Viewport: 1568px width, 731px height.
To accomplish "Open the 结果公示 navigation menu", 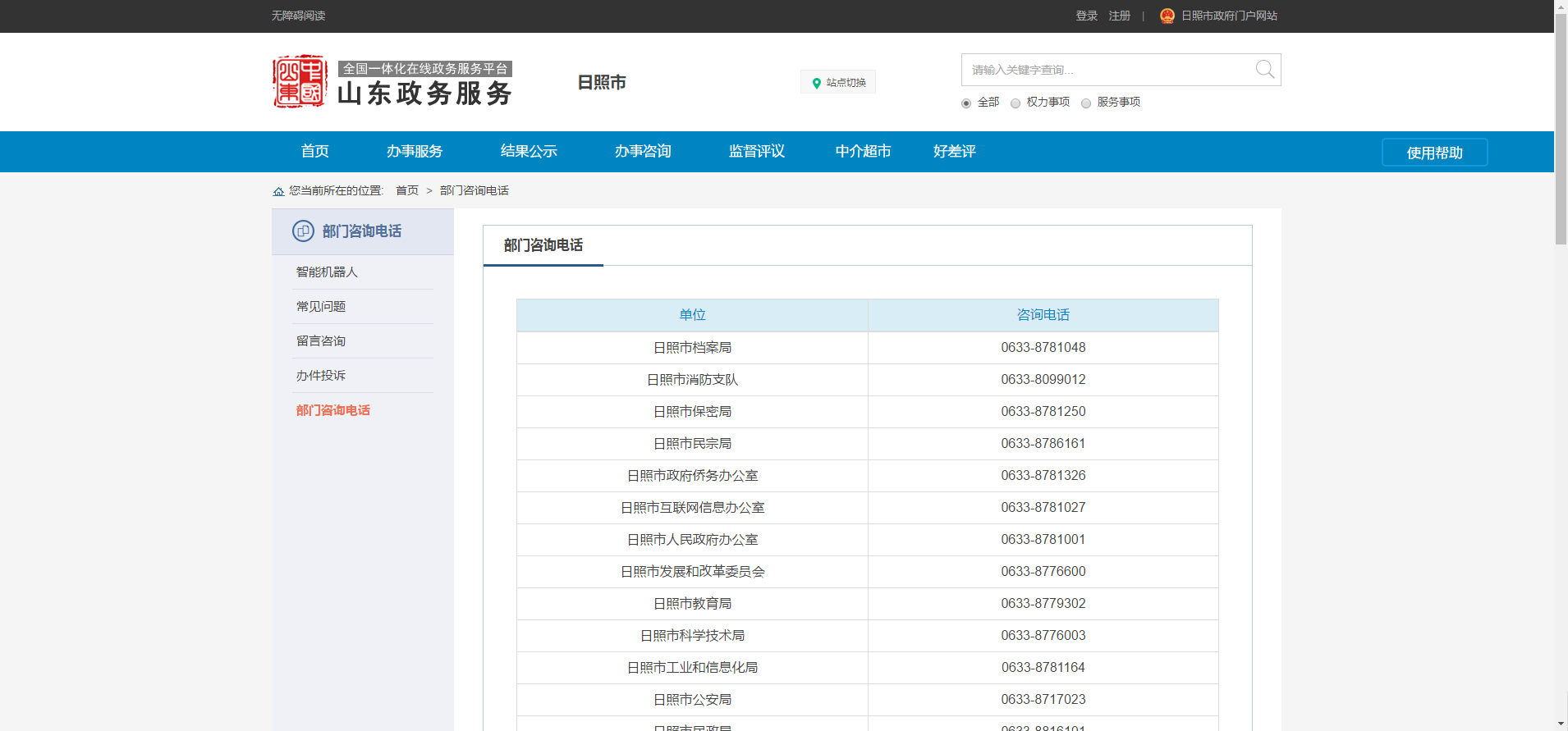I will tap(529, 152).
